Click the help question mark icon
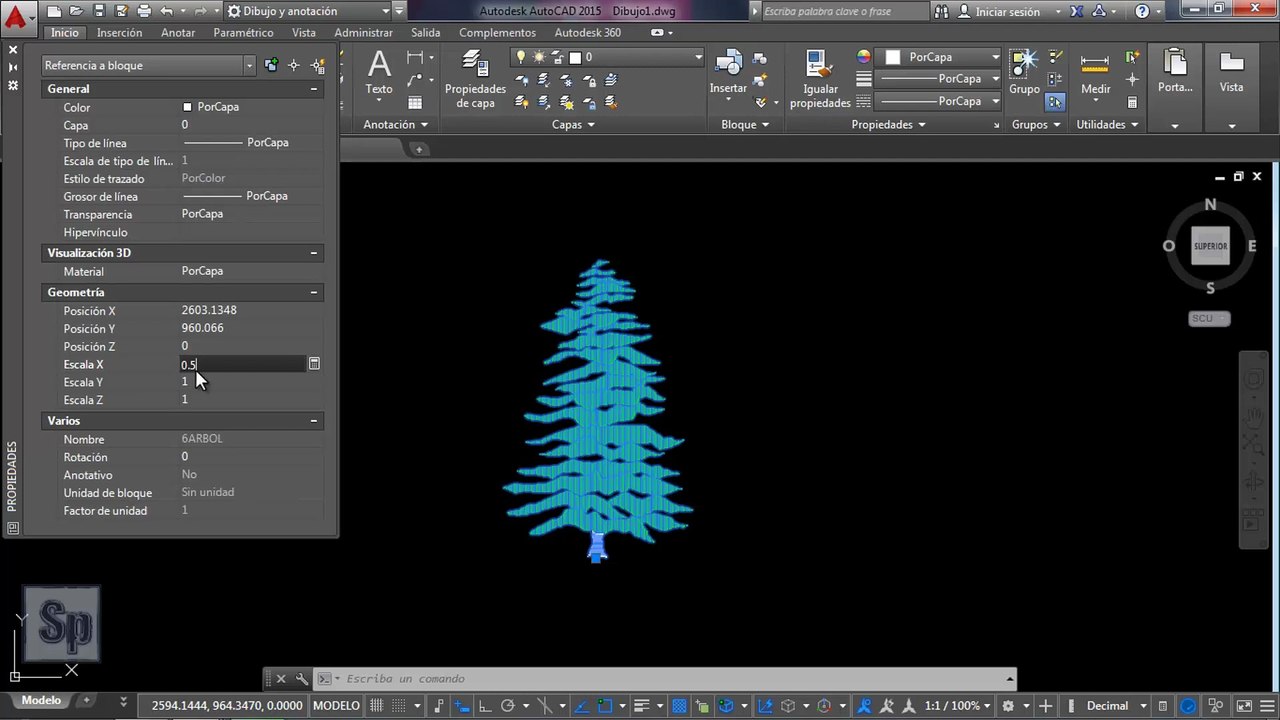The width and height of the screenshot is (1280, 720). coord(1142,12)
